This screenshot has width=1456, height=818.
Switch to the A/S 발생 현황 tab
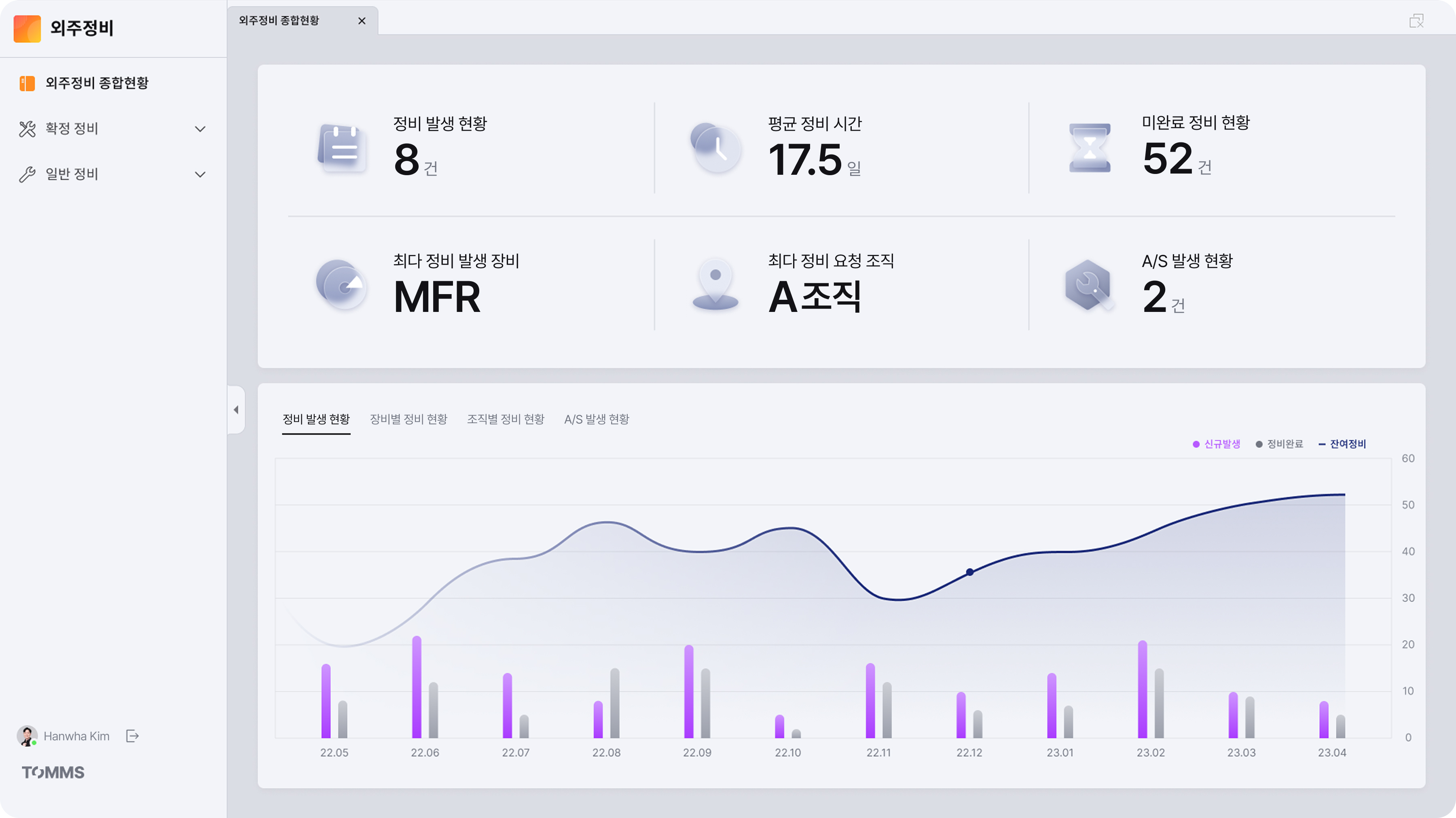(596, 419)
